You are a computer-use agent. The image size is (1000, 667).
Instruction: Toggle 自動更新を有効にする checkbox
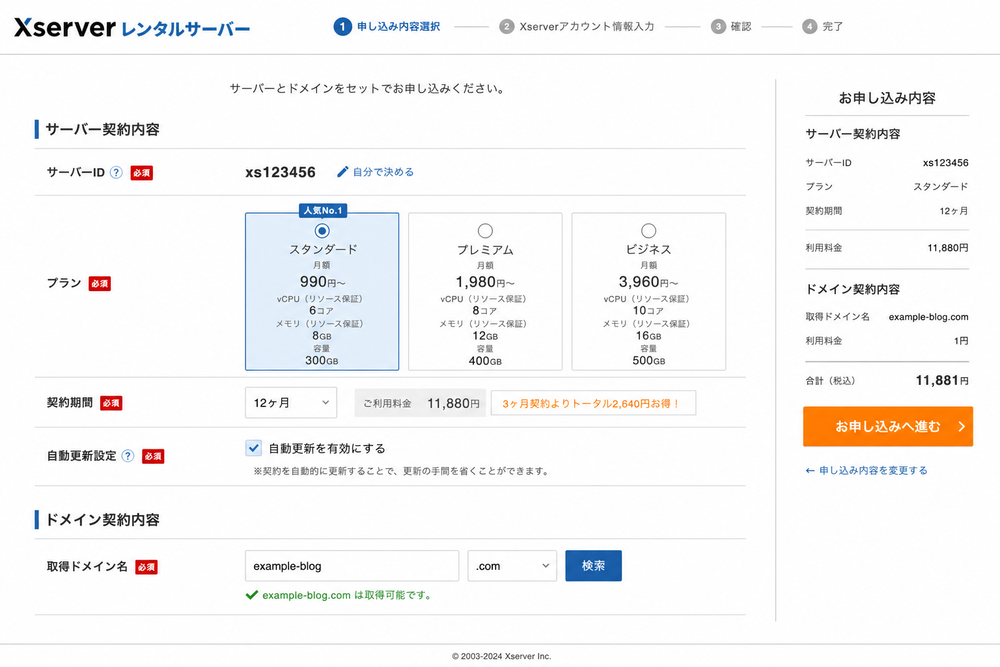(253, 448)
